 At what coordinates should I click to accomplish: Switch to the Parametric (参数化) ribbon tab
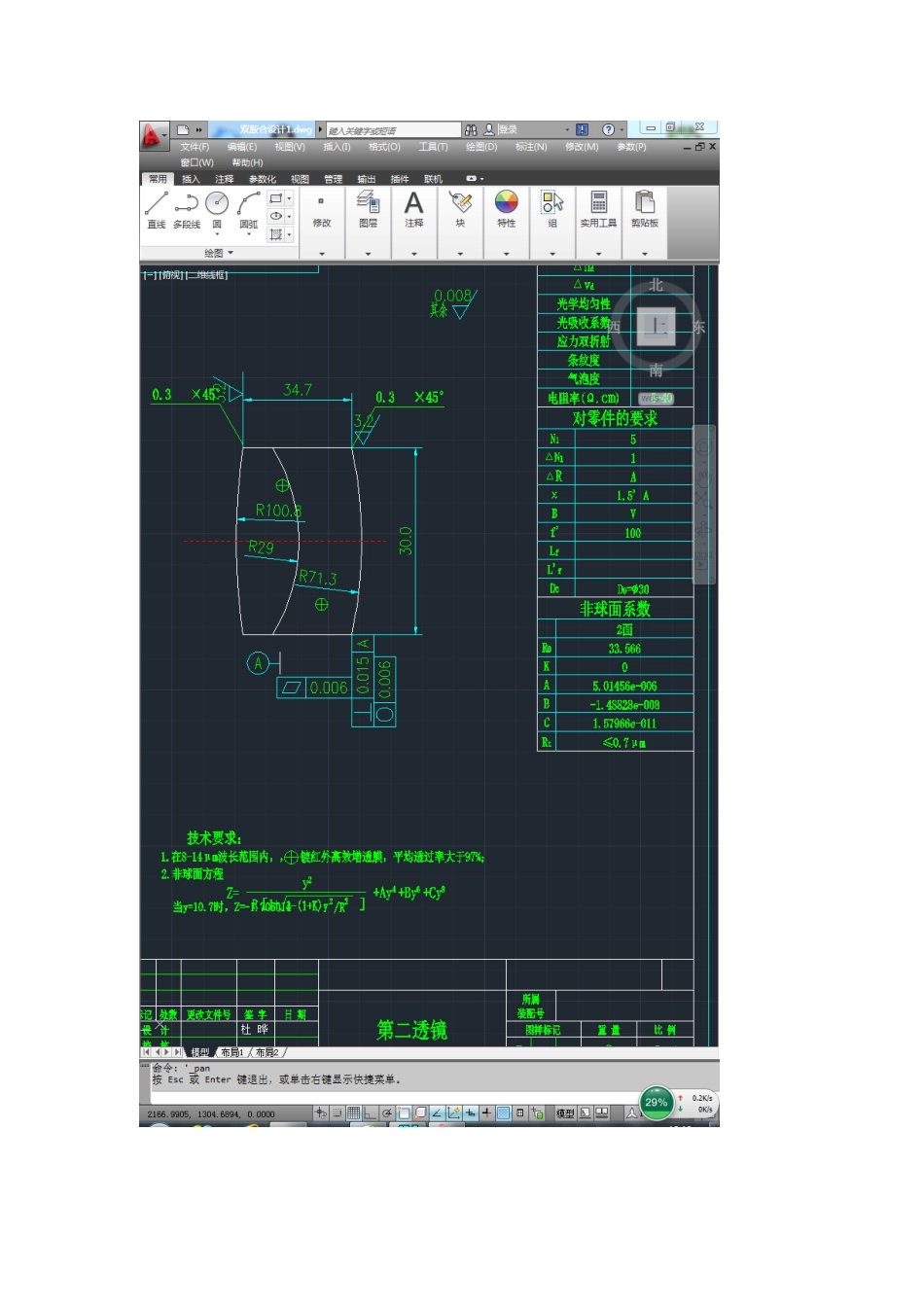coord(263,179)
